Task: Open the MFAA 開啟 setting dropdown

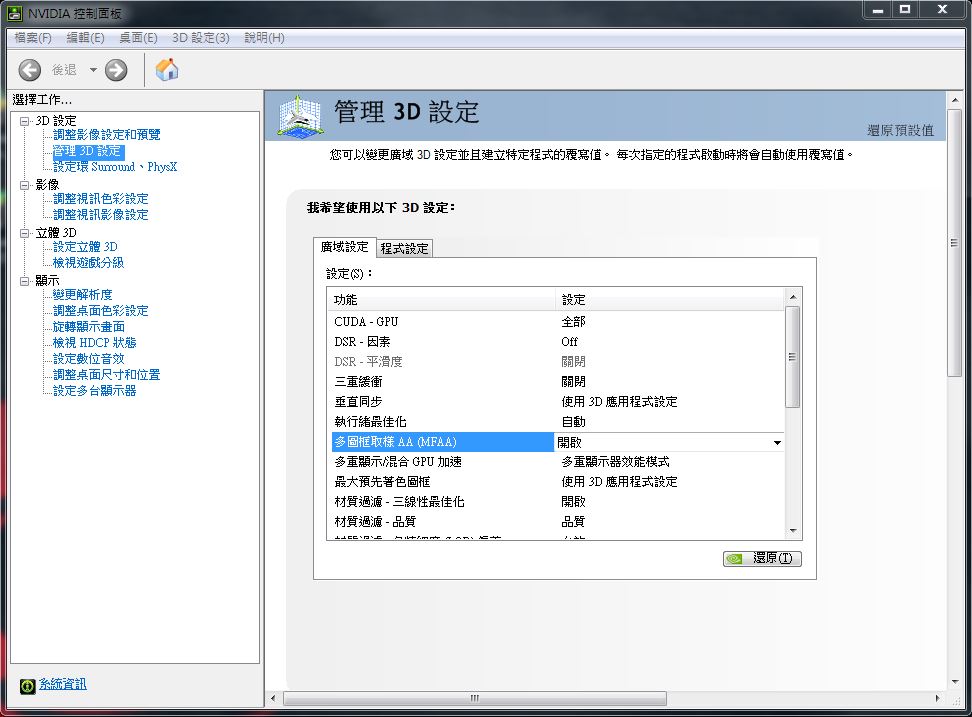Action: 777,442
